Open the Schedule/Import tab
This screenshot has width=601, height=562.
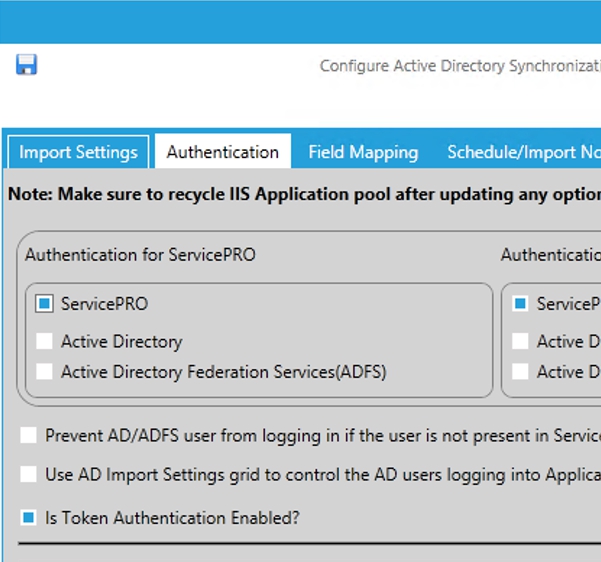(524, 152)
